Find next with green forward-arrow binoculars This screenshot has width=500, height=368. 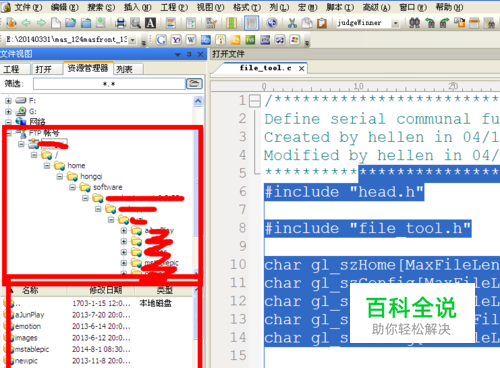(x=444, y=23)
